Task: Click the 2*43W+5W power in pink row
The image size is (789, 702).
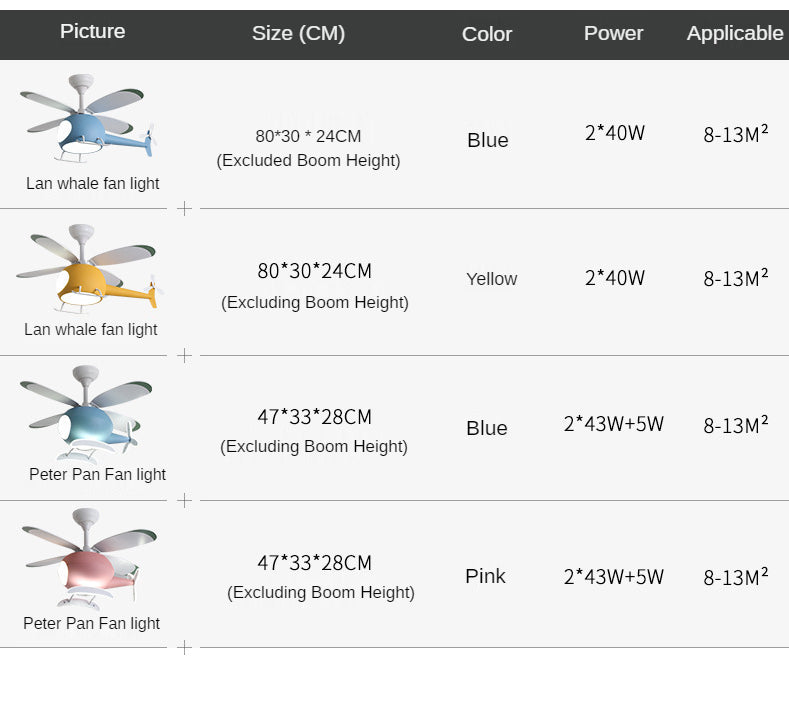Action: coord(613,577)
